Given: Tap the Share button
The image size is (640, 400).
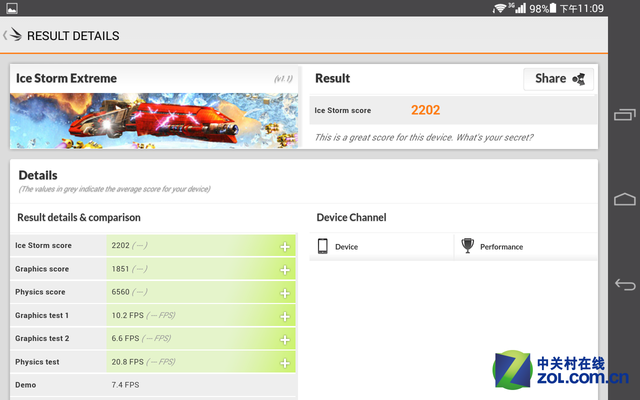Looking at the screenshot, I should pyautogui.click(x=558, y=79).
